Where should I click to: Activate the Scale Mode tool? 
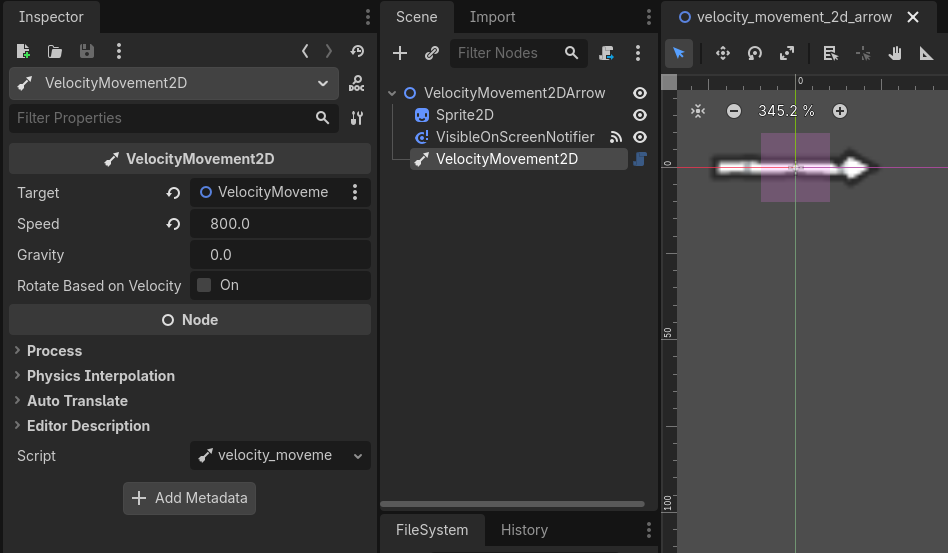(787, 53)
